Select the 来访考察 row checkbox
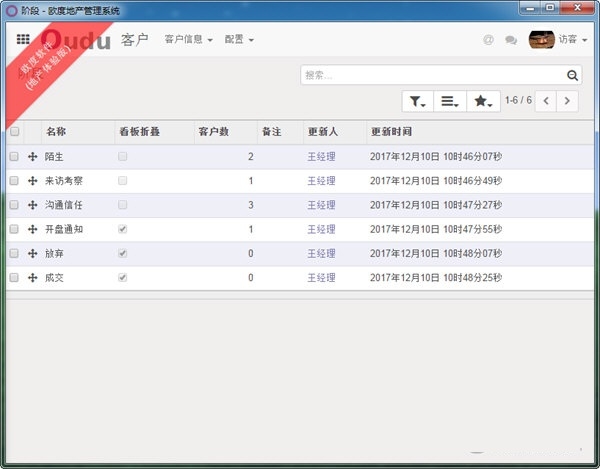600x469 pixels. tap(14, 181)
